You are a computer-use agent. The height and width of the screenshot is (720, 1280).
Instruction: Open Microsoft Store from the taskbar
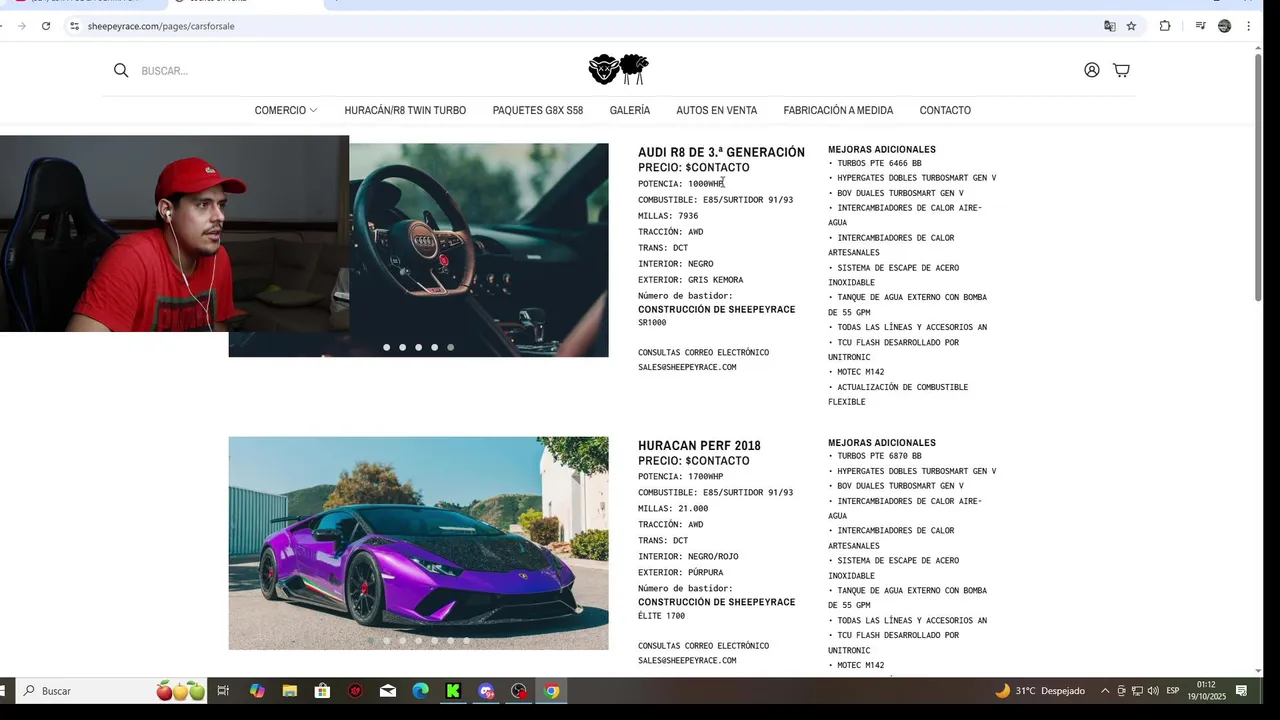pos(322,691)
